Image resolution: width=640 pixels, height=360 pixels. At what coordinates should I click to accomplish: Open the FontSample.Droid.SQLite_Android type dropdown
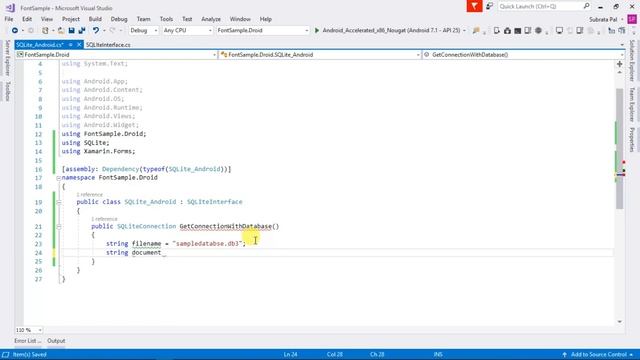pos(320,55)
